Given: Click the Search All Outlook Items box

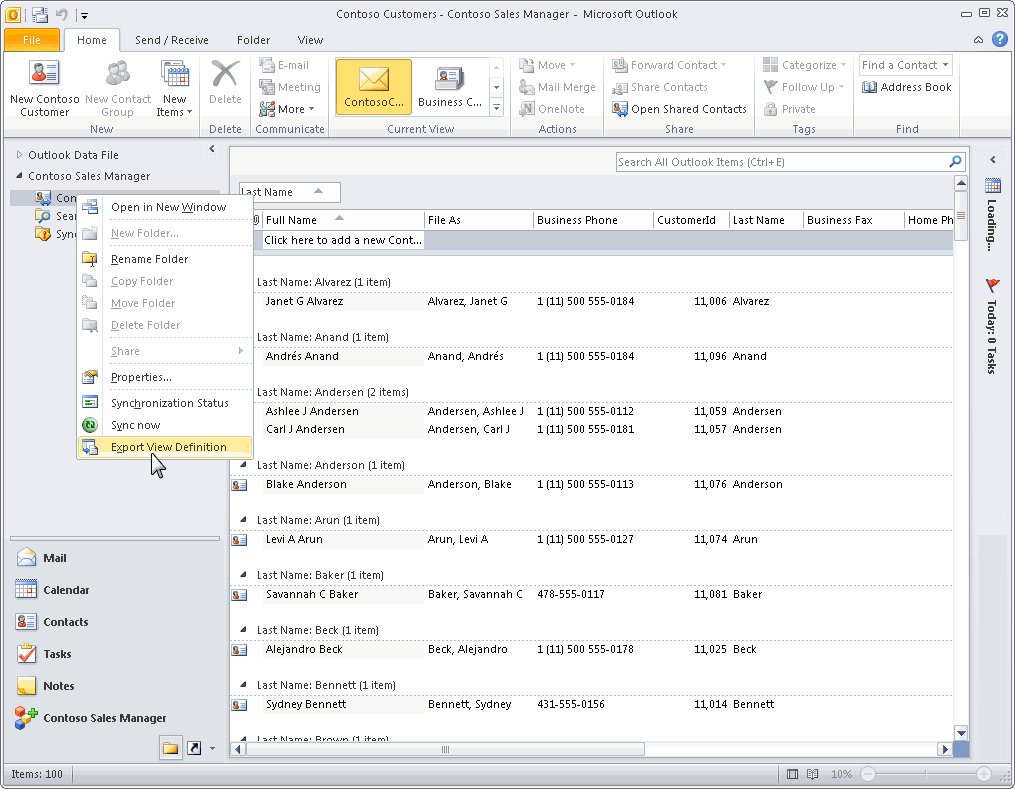Looking at the screenshot, I should [780, 161].
